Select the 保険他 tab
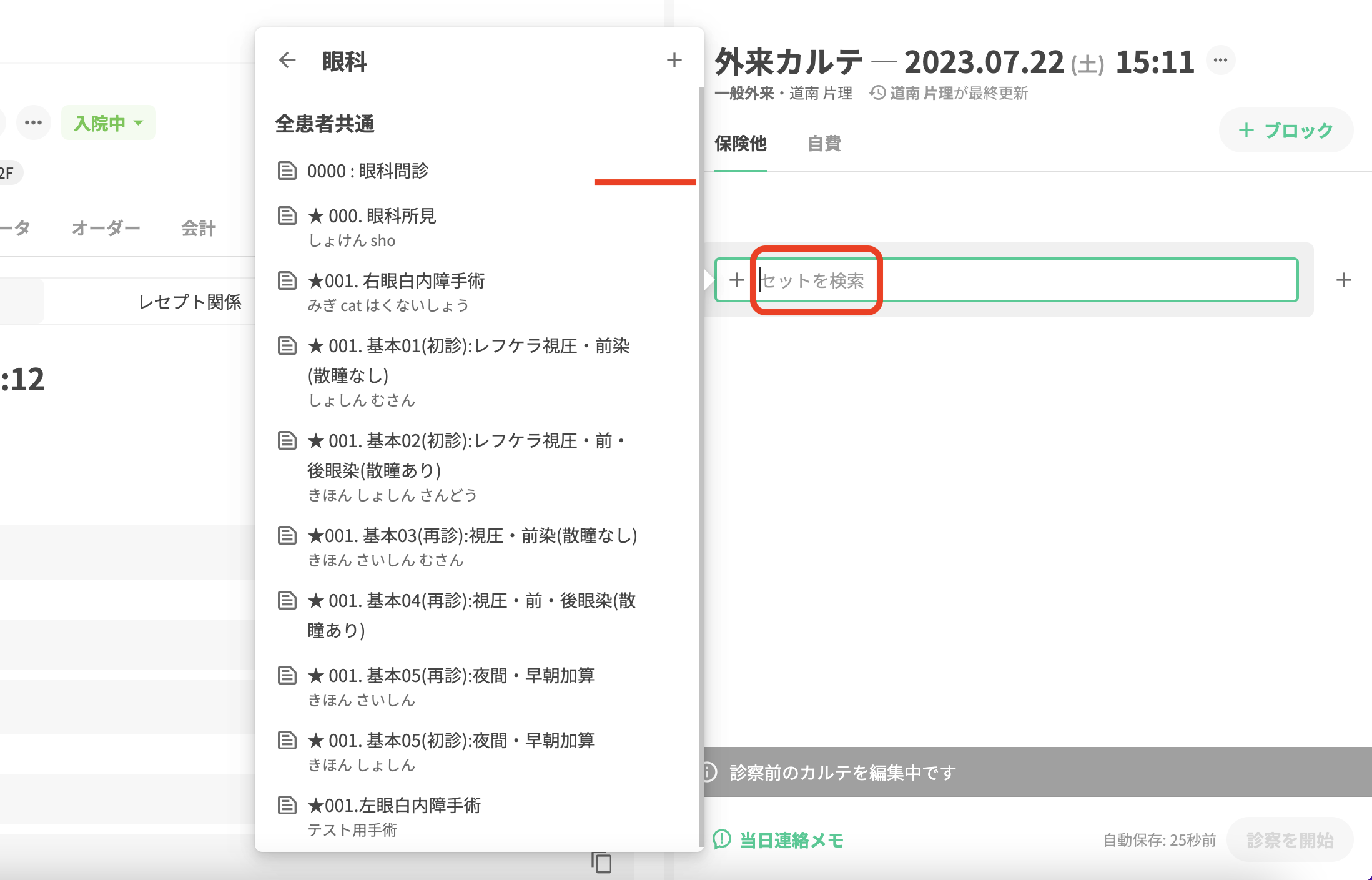This screenshot has height=880, width=1372. click(x=740, y=144)
